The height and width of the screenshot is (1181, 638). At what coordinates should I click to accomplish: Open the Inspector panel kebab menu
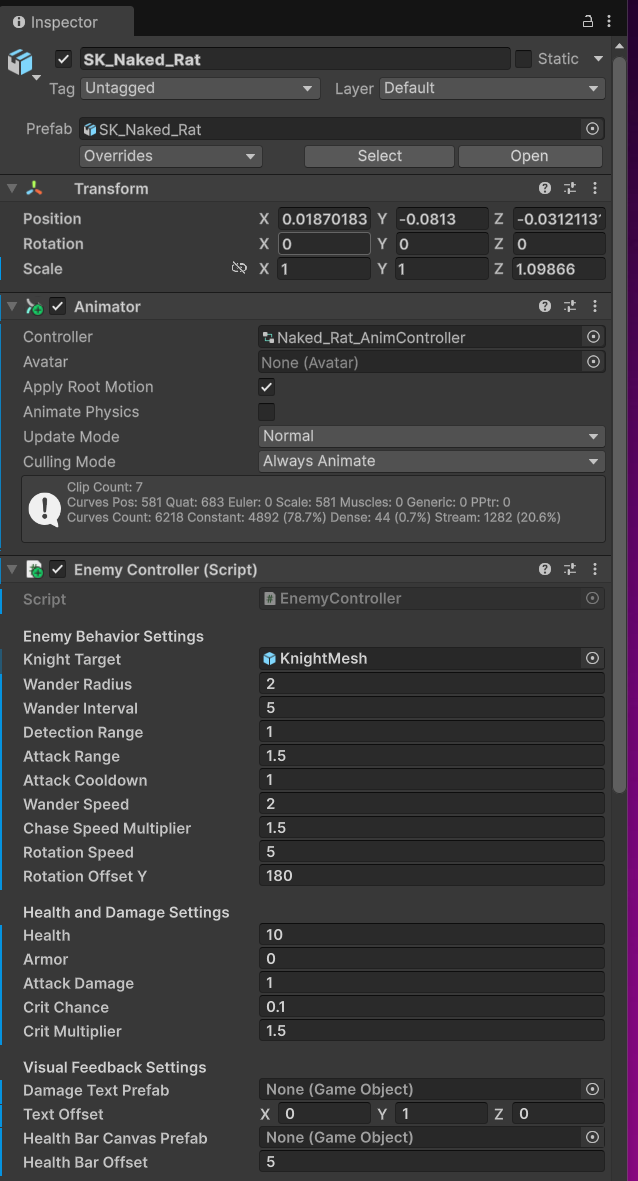pos(612,21)
